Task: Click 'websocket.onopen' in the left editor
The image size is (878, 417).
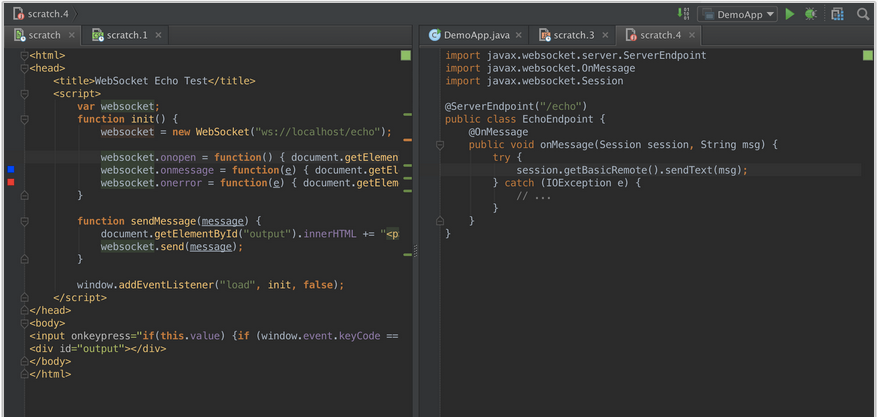Action: click(147, 157)
